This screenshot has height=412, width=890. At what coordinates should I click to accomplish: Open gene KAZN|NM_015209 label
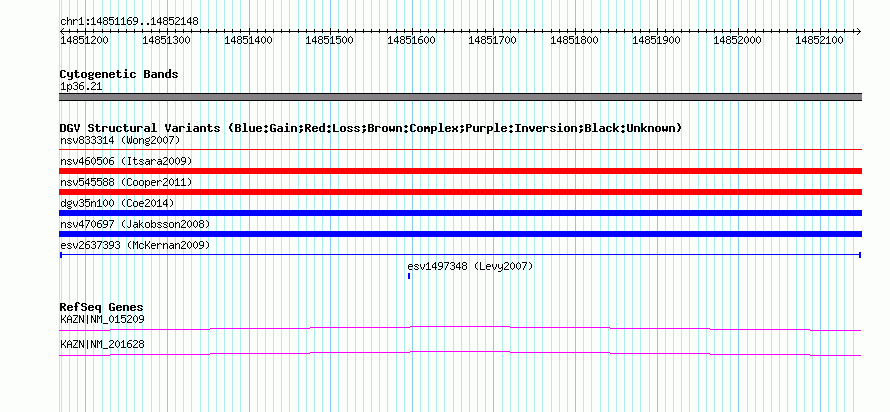click(x=102, y=319)
